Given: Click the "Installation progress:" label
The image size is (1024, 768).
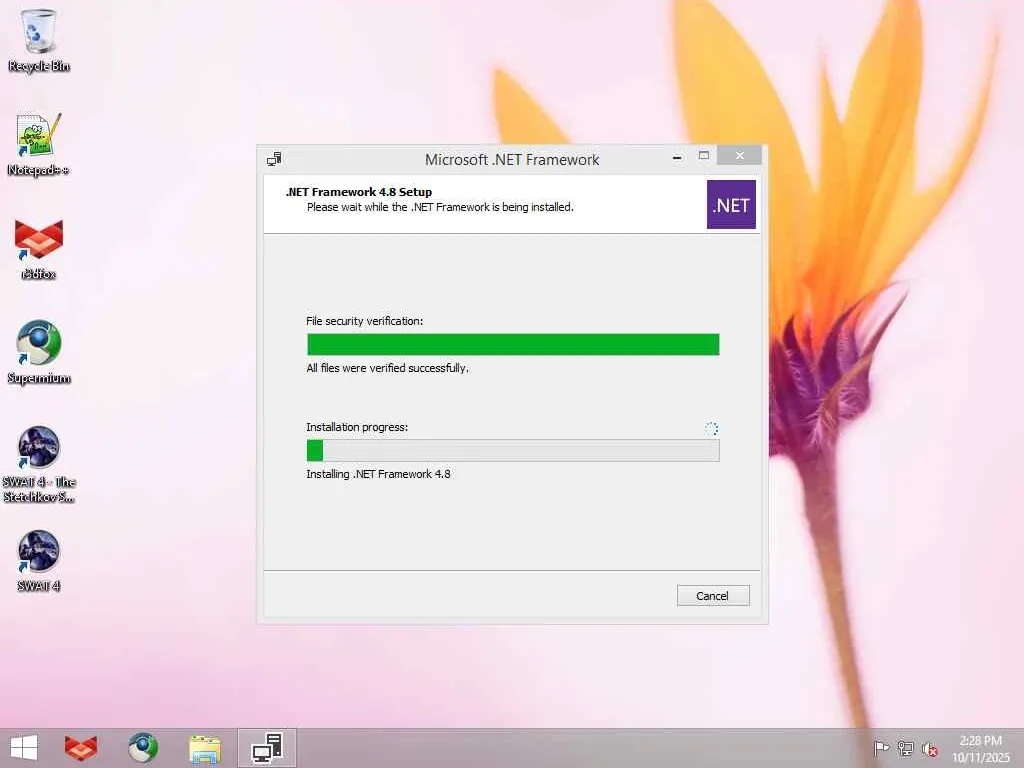Looking at the screenshot, I should [357, 427].
